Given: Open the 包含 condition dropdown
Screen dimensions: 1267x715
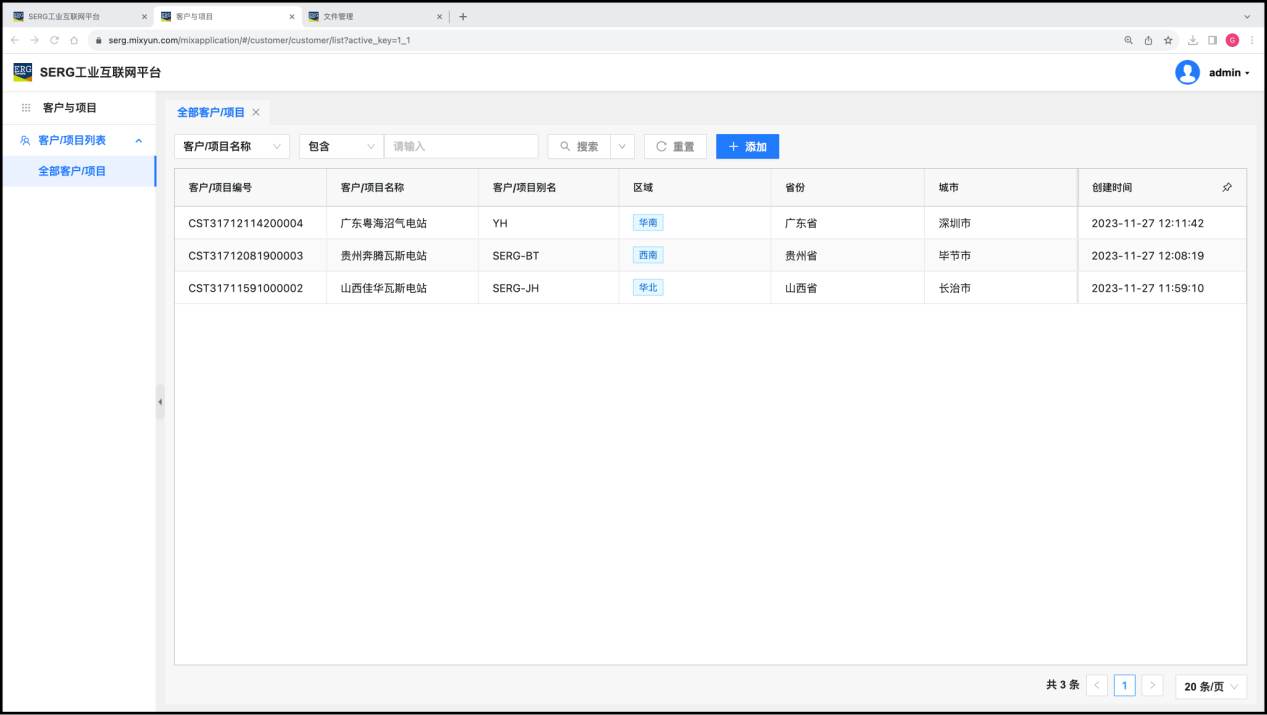Looking at the screenshot, I should coord(341,146).
